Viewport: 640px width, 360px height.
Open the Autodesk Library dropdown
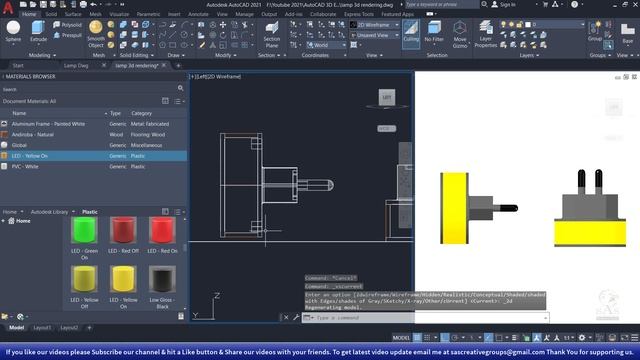53,212
